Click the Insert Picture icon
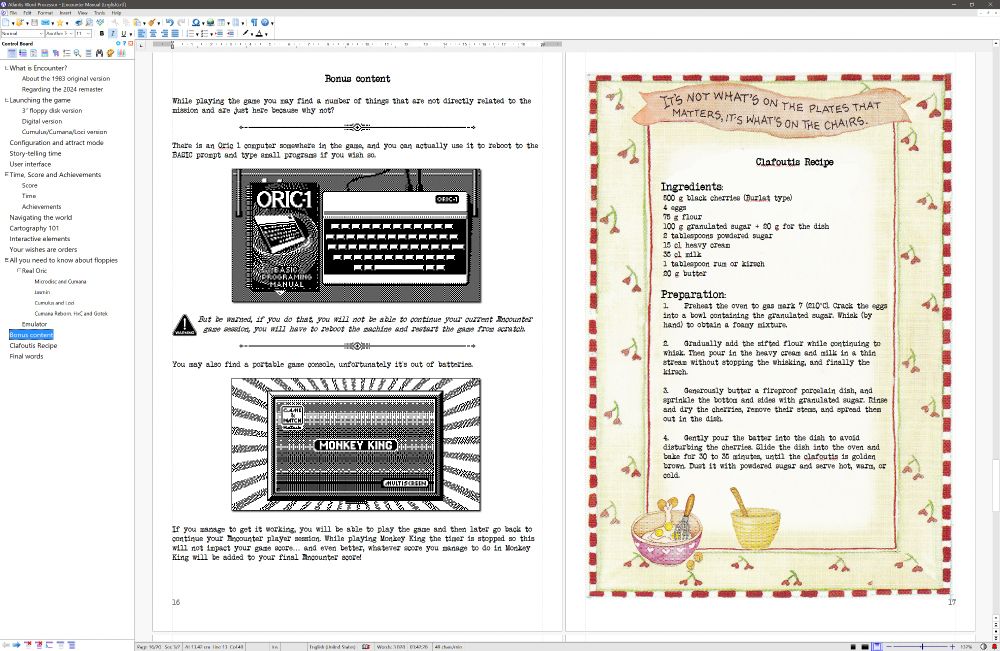 (210, 22)
